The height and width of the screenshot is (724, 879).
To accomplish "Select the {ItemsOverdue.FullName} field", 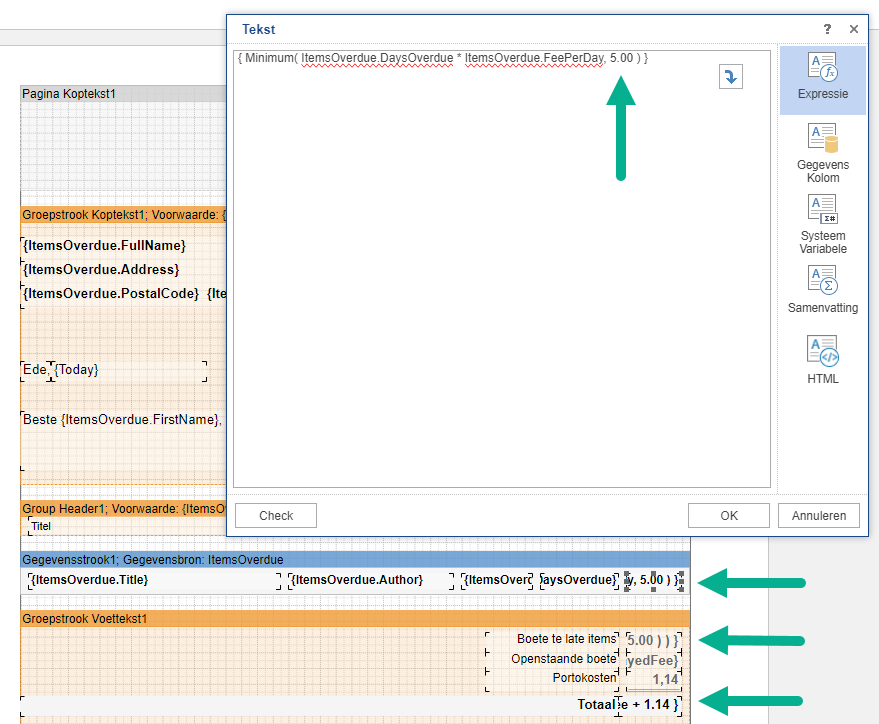I will click(105, 245).
